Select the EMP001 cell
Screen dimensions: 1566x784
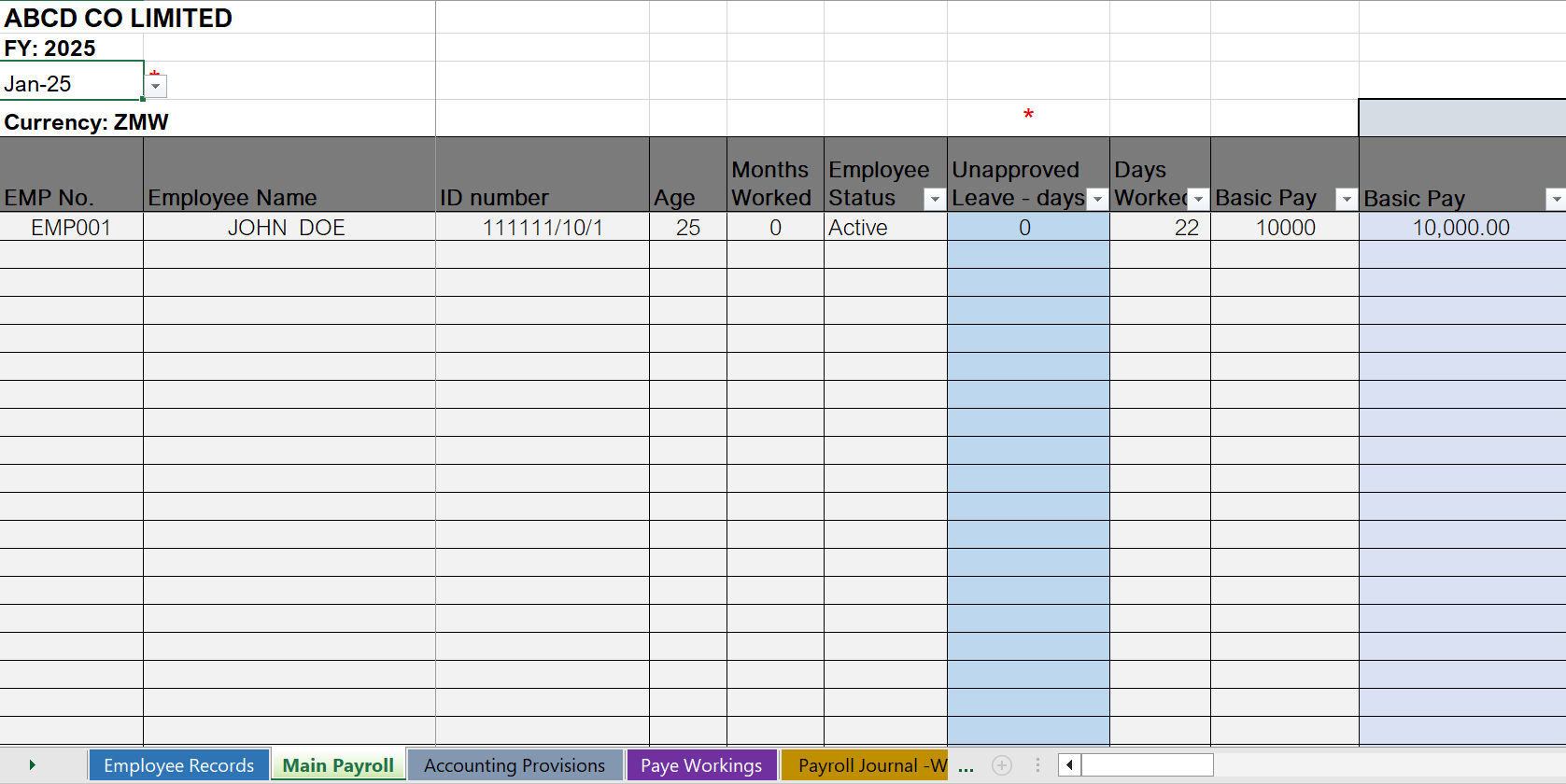point(71,228)
